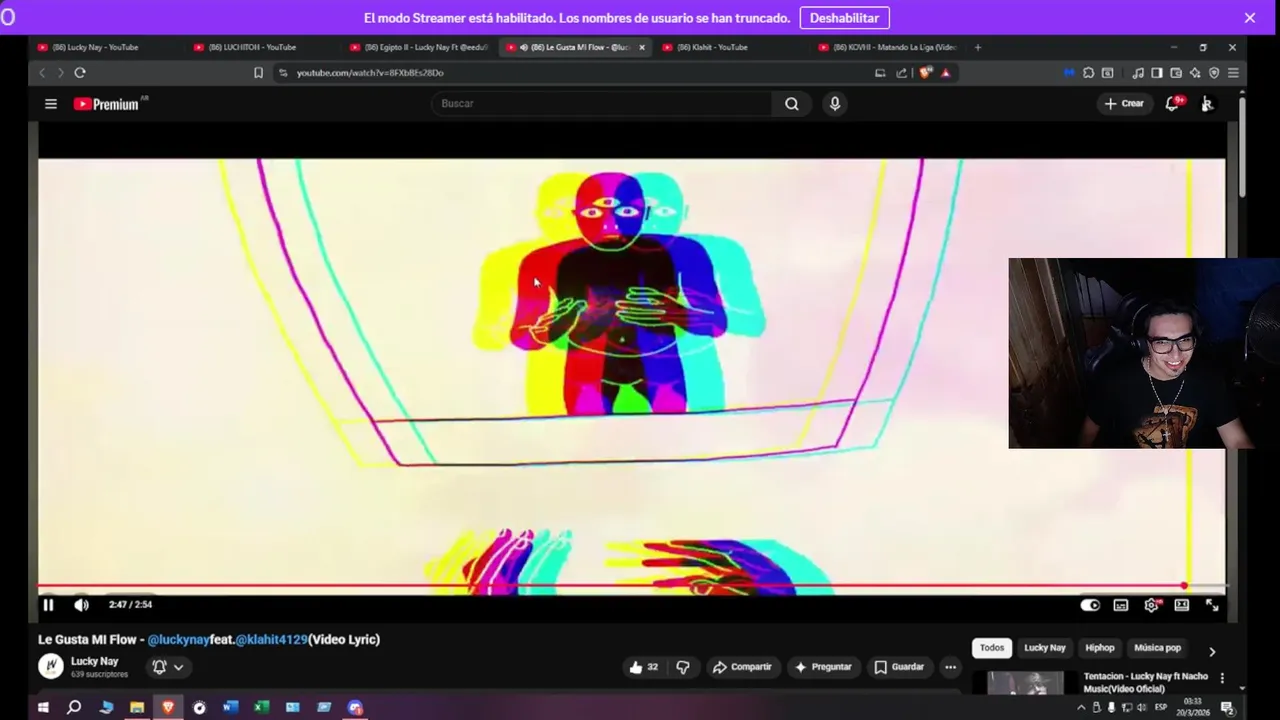Dismiss the streamer mode banner
This screenshot has height=720, width=1280.
point(1250,18)
